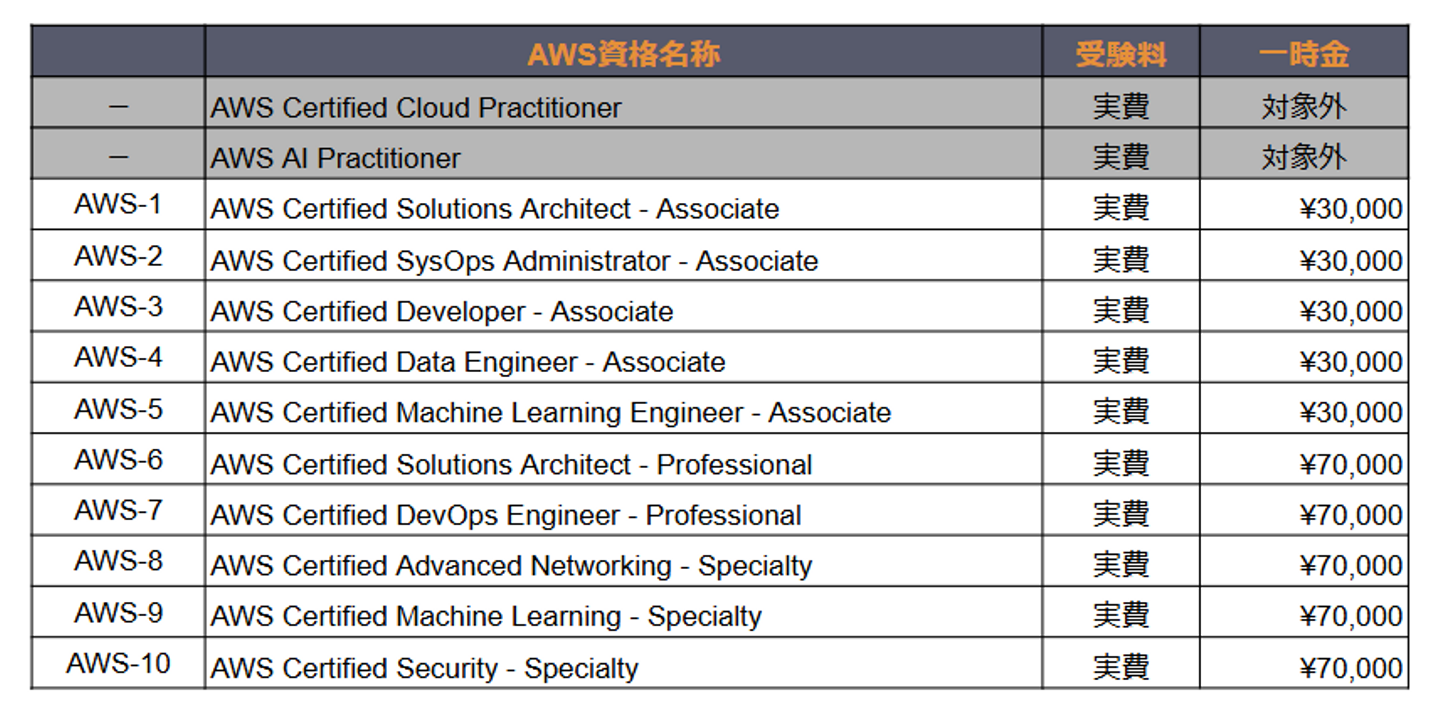
Task: Click the AWS-6 row label
Action: (x=118, y=460)
